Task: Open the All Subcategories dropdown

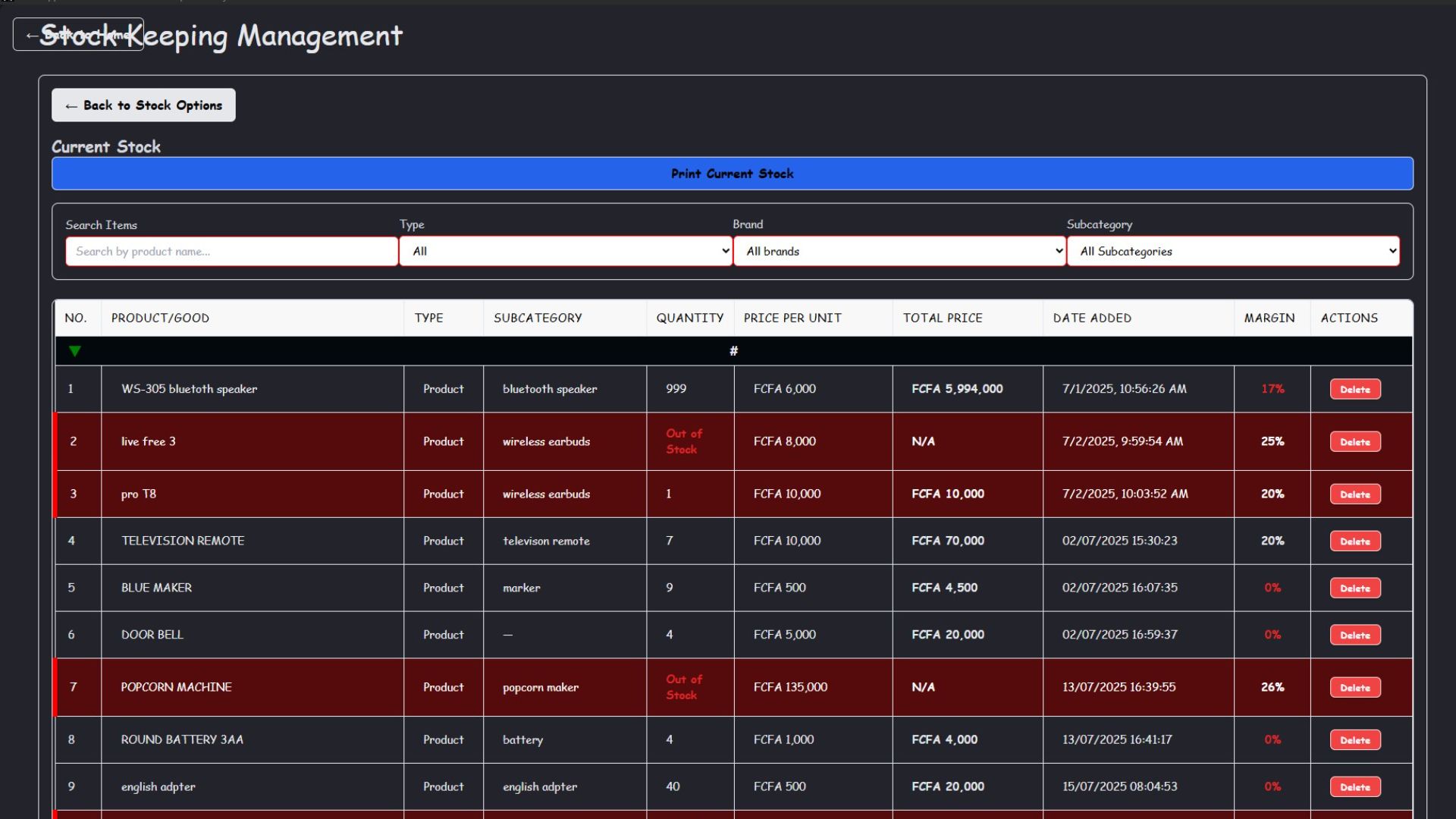Action: 1233,251
